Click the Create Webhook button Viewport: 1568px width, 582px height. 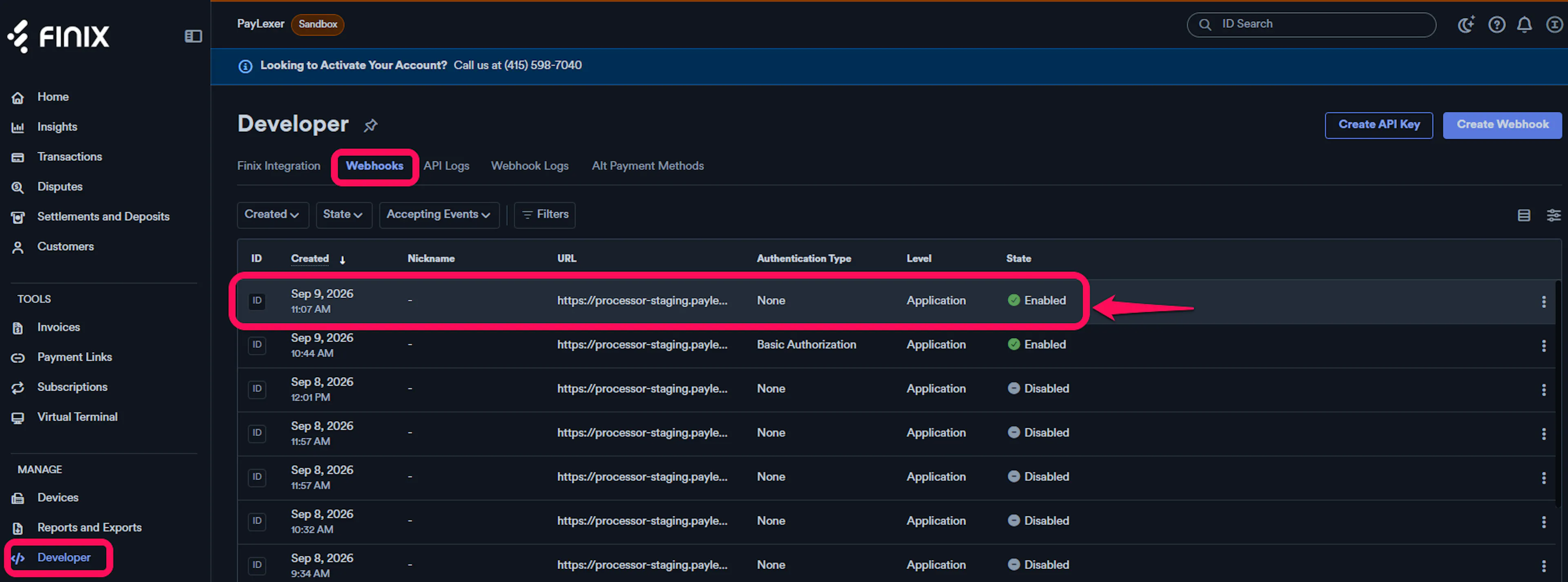pos(1502,124)
